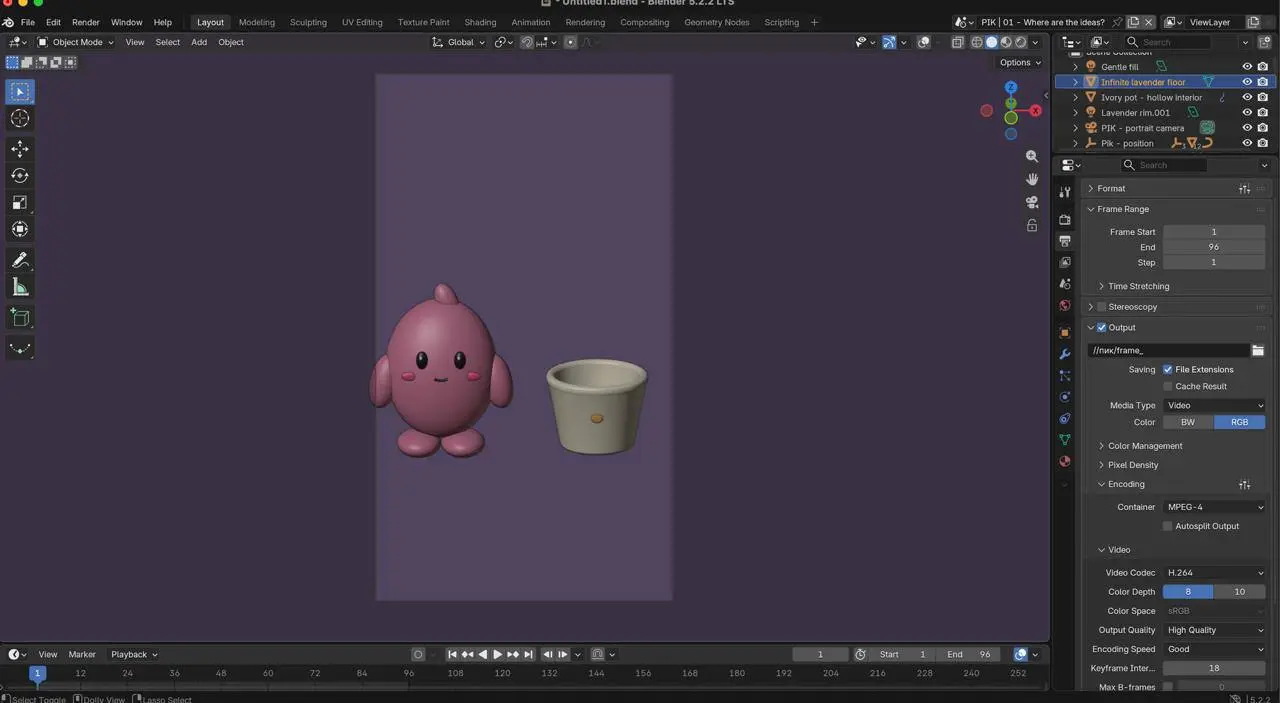Open the World properties tab
Image resolution: width=1280 pixels, height=703 pixels.
[x=1065, y=306]
